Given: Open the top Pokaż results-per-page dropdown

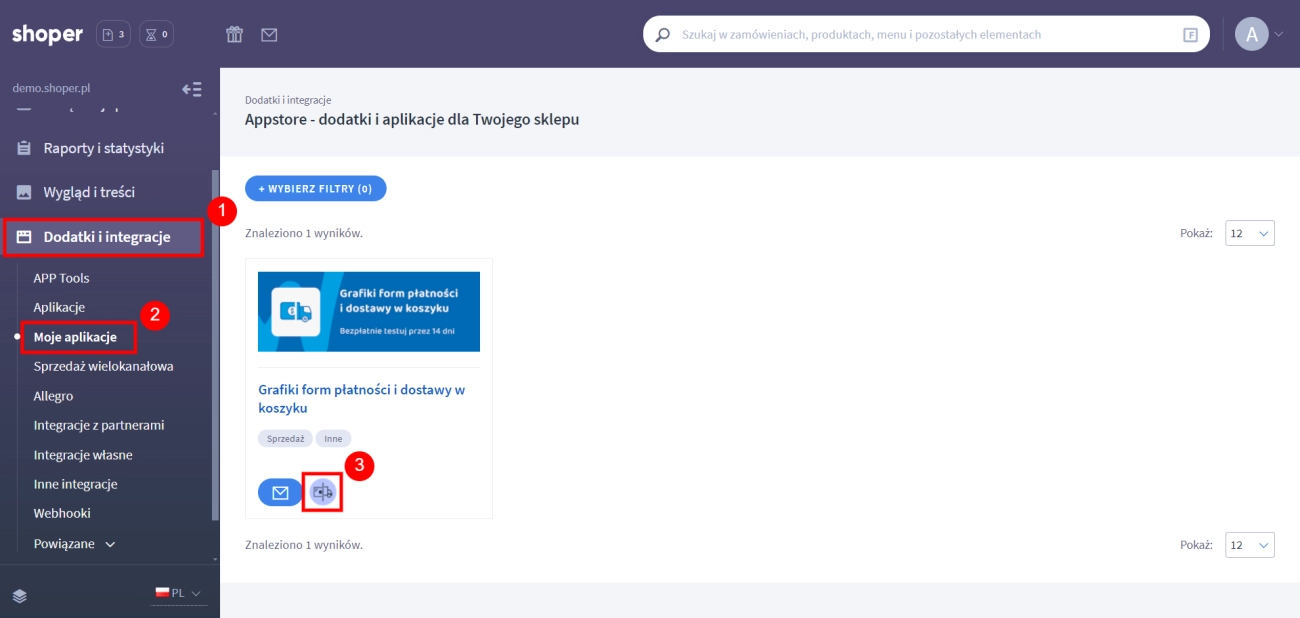Looking at the screenshot, I should [1249, 233].
